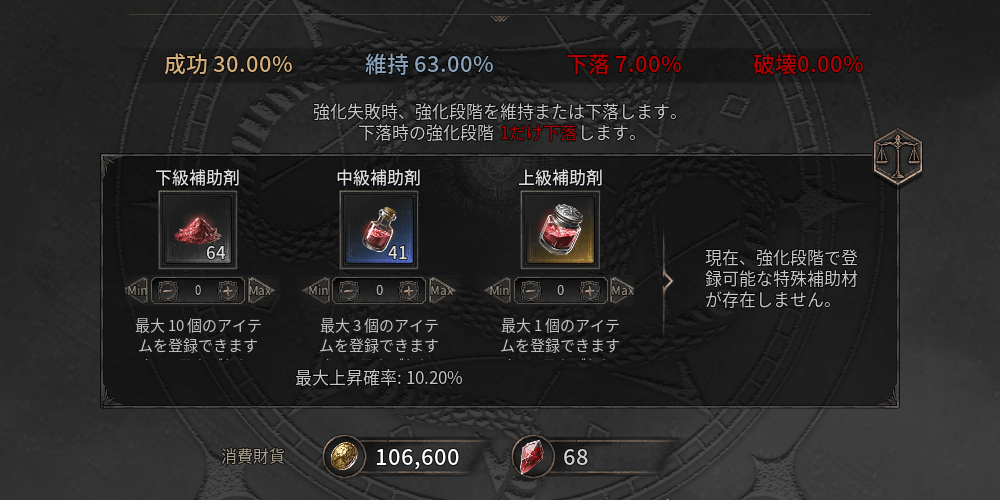Click the gold coin cost icon
This screenshot has height=500, width=1000.
click(x=344, y=457)
